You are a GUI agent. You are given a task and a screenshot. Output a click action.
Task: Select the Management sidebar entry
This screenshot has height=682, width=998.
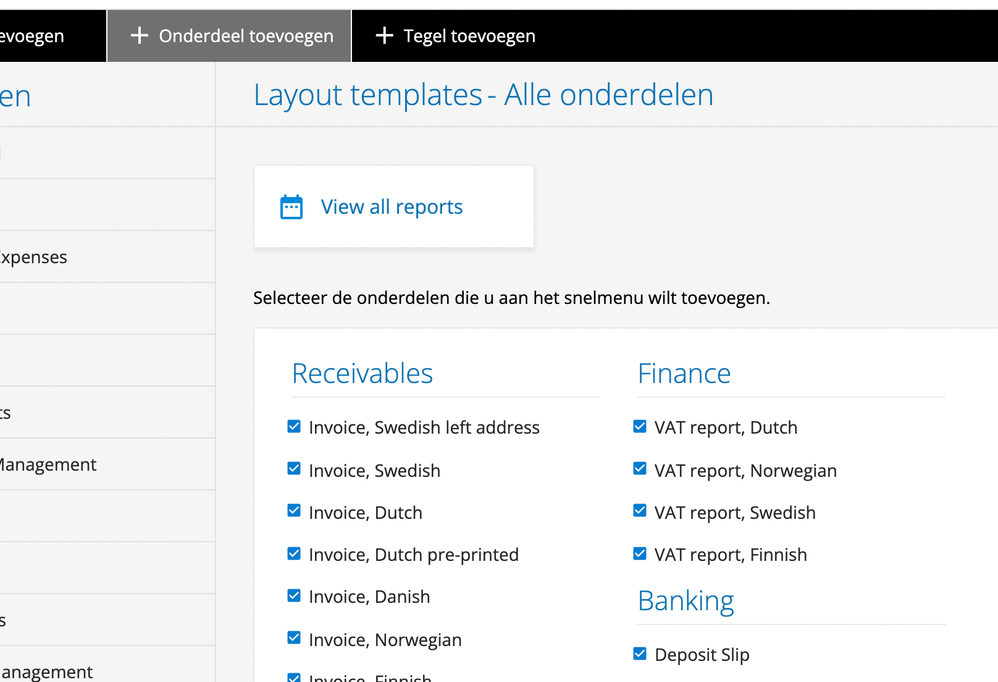point(47,465)
